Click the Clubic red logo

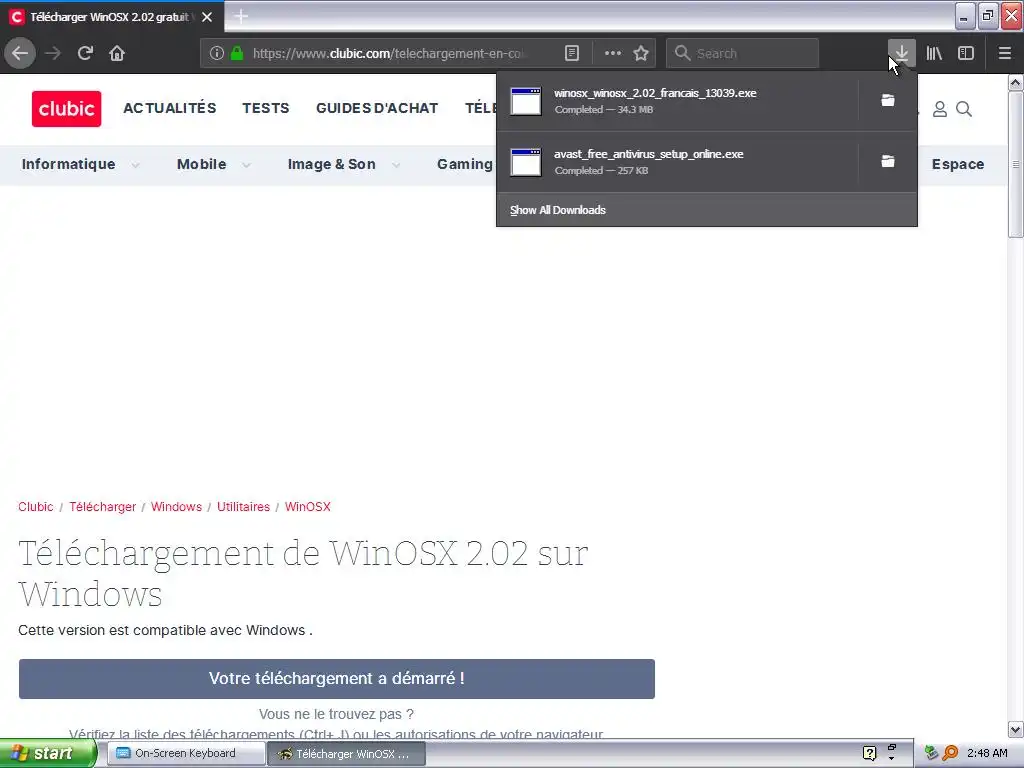(67, 108)
